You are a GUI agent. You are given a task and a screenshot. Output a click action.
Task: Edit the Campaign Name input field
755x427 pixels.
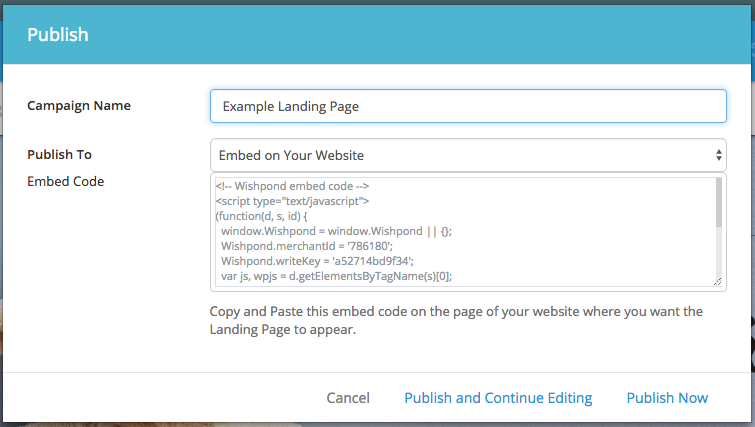coord(468,106)
